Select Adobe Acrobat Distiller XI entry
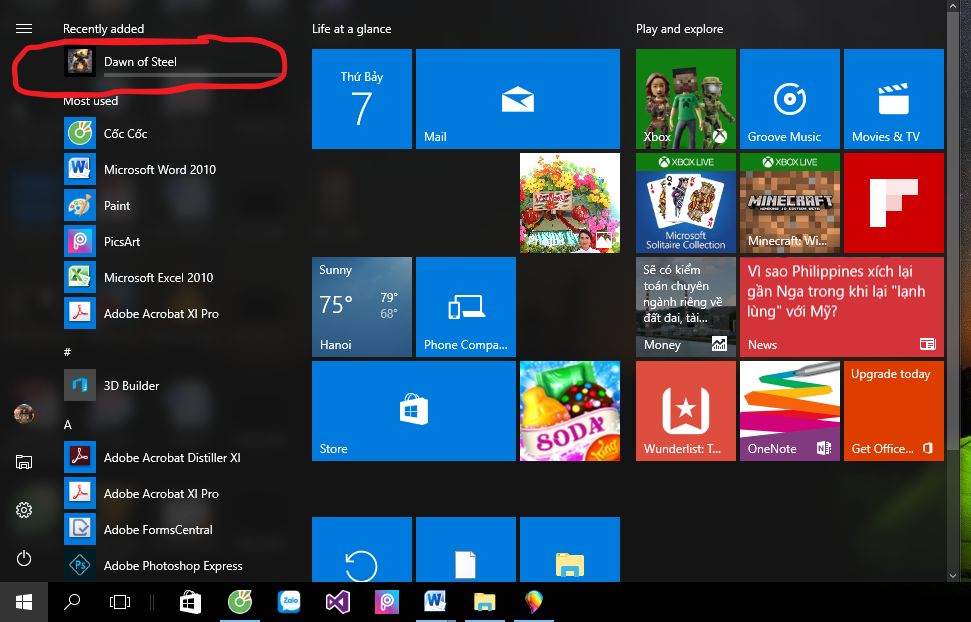Viewport: 971px width, 622px height. tap(173, 457)
